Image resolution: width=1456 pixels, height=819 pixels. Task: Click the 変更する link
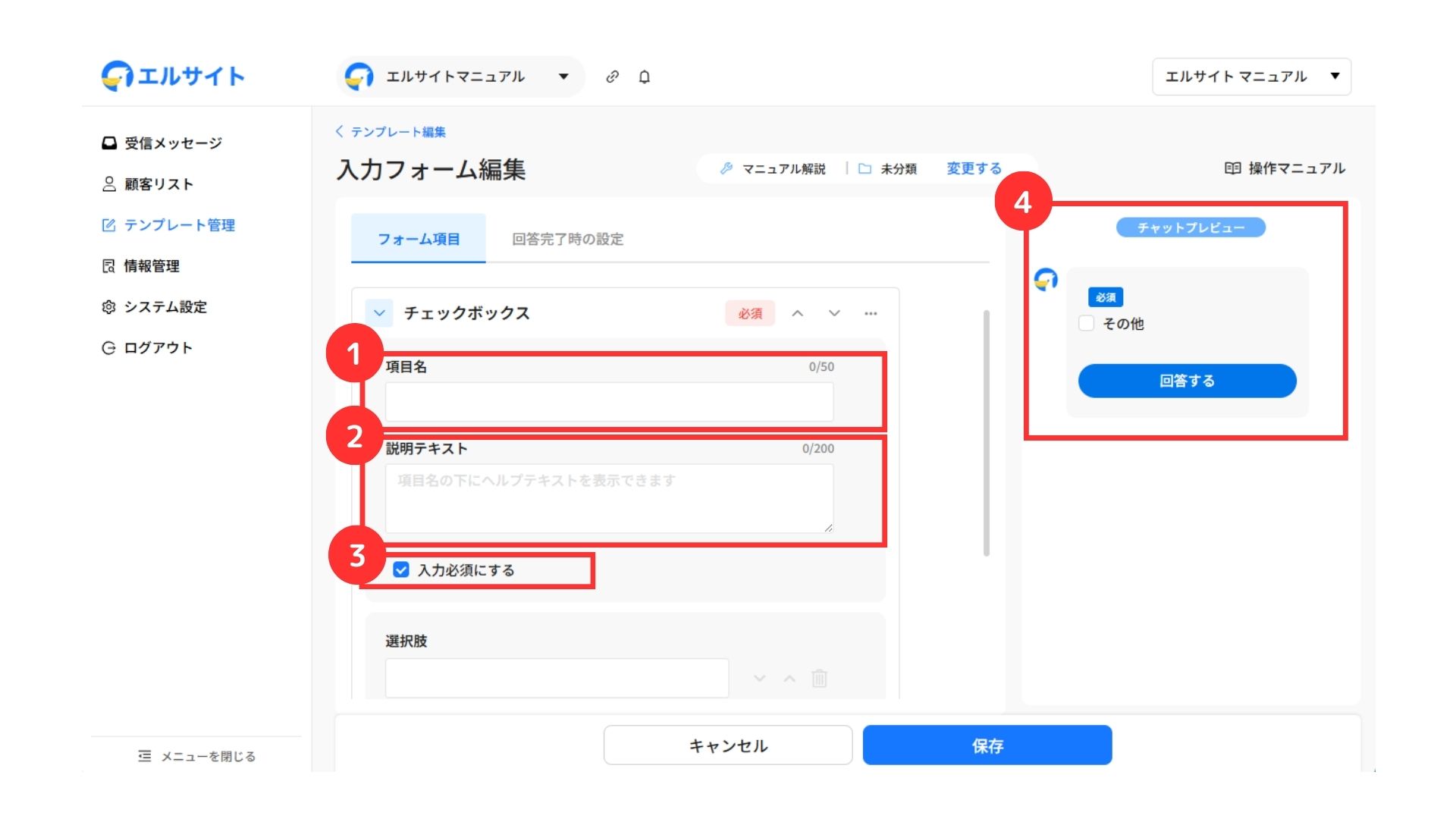974,168
